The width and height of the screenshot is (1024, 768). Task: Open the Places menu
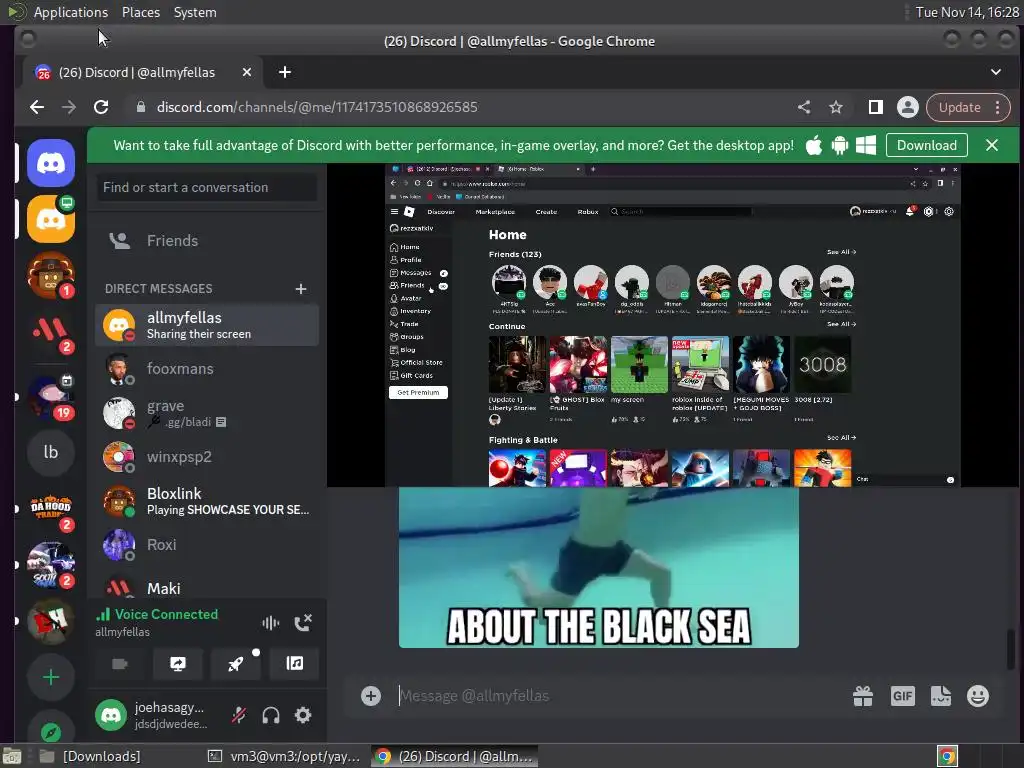pos(141,12)
